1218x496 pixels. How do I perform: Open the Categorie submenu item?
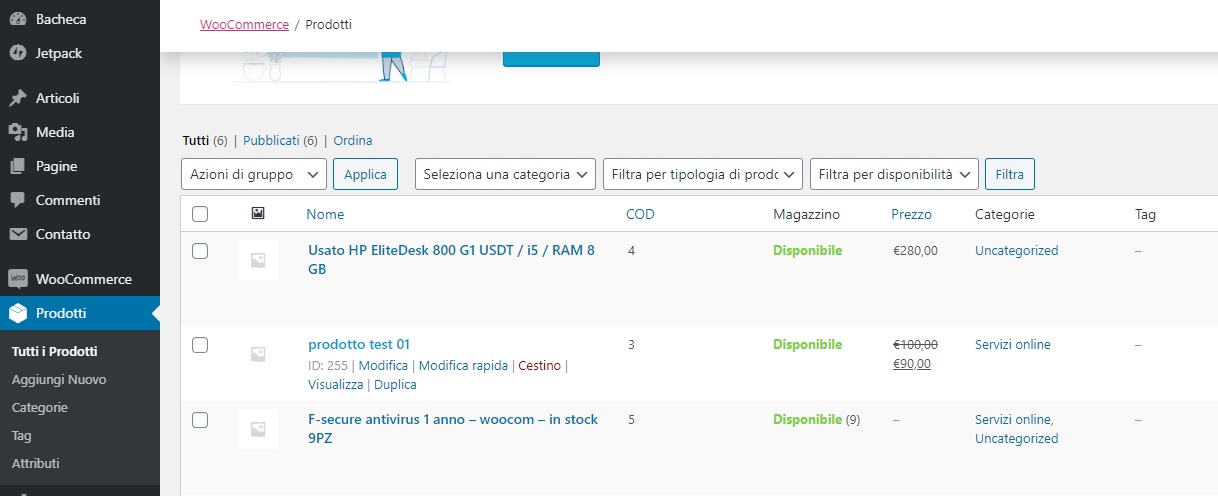point(40,408)
